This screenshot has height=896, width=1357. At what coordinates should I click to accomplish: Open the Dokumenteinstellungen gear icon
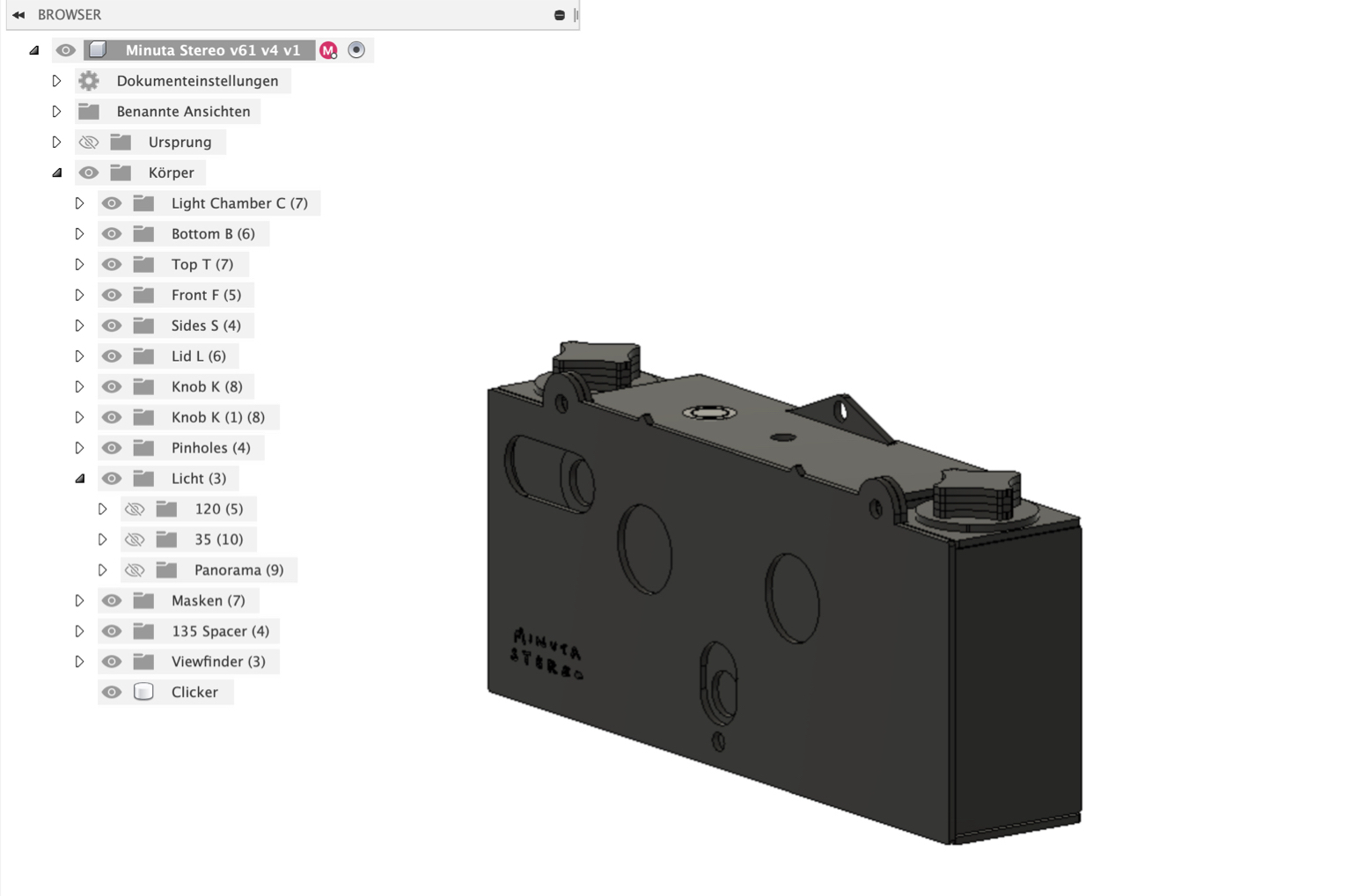tap(89, 81)
